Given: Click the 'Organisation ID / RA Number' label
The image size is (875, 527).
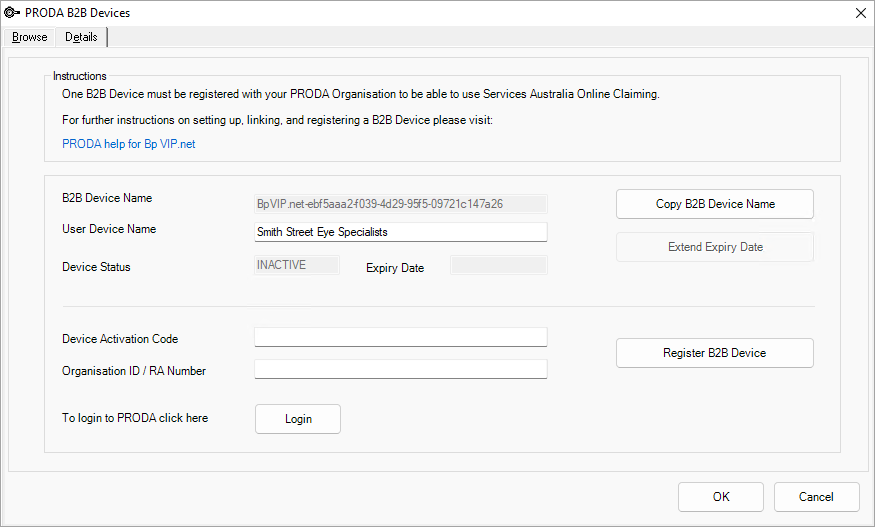Looking at the screenshot, I should [134, 371].
